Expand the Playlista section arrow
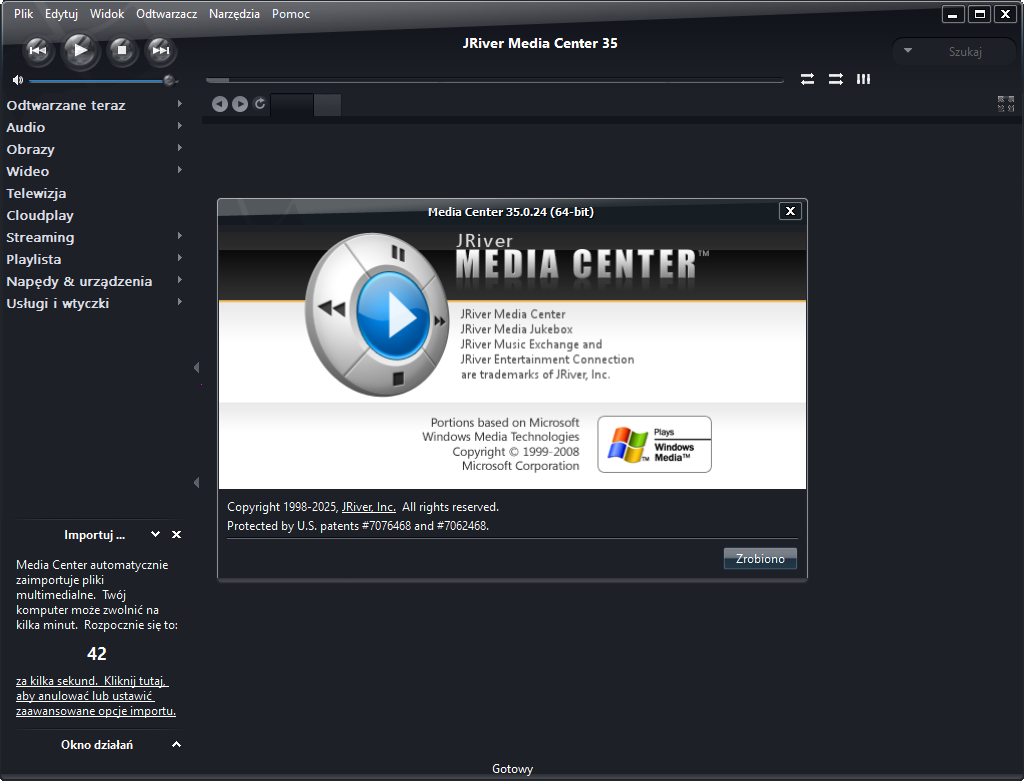The image size is (1024, 781). 180,258
